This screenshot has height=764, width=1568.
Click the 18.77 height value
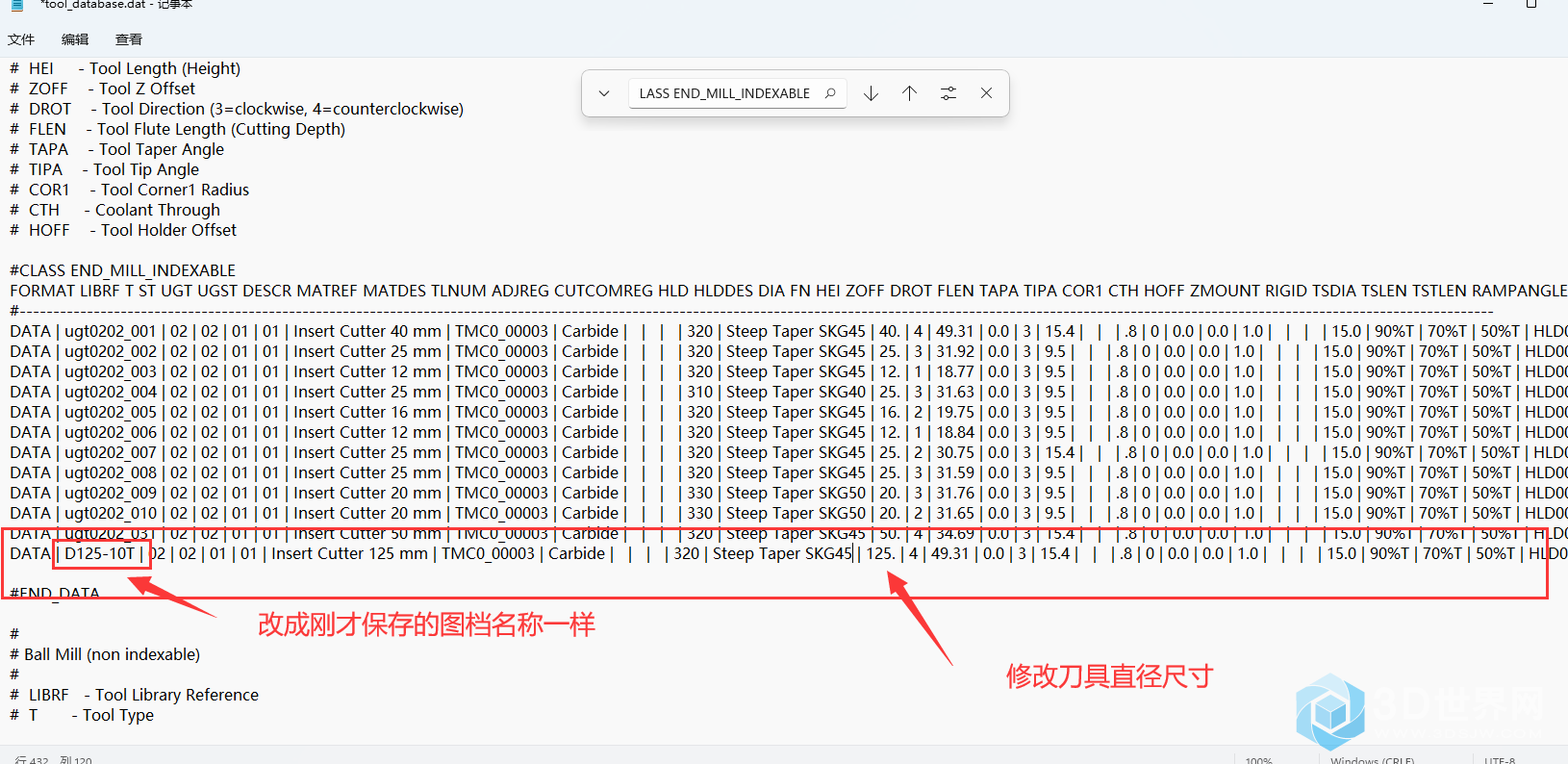[x=955, y=371]
